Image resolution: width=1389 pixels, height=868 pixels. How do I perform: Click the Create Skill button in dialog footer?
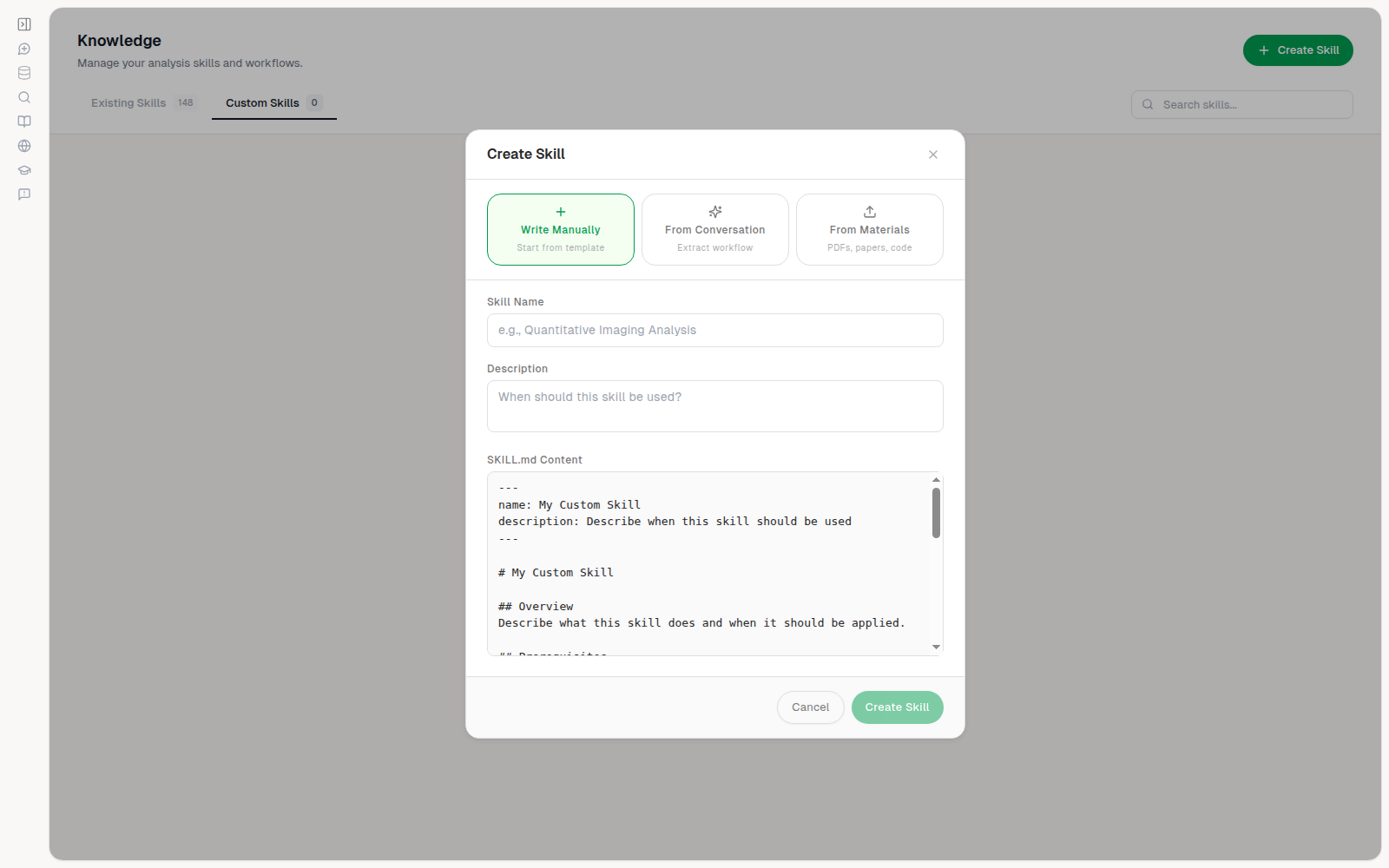click(x=898, y=707)
